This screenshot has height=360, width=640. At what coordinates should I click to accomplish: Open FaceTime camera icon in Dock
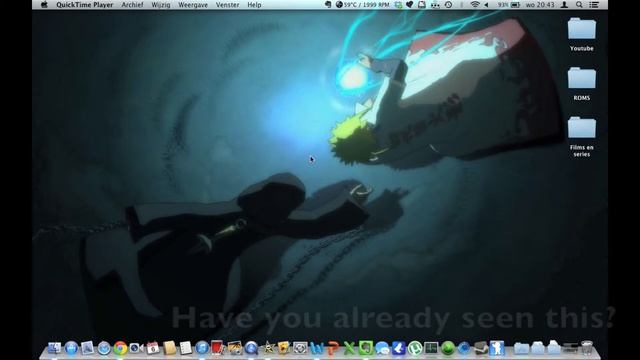136,348
